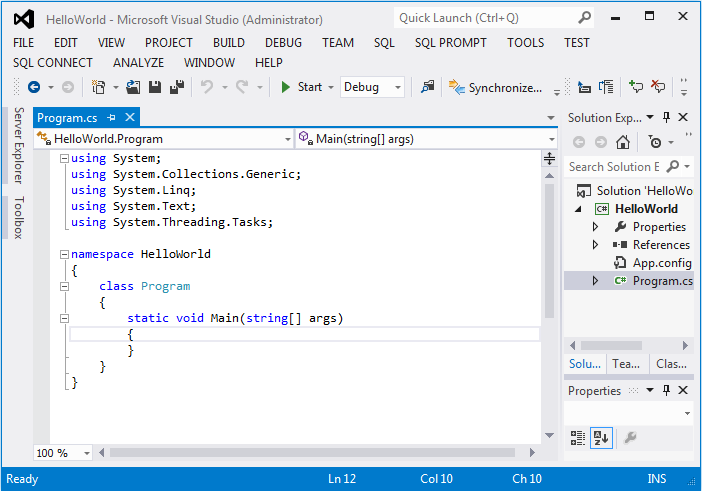Screen dimensions: 702x491
Task: Click the red remove comment bubble icon
Action: 658,86
